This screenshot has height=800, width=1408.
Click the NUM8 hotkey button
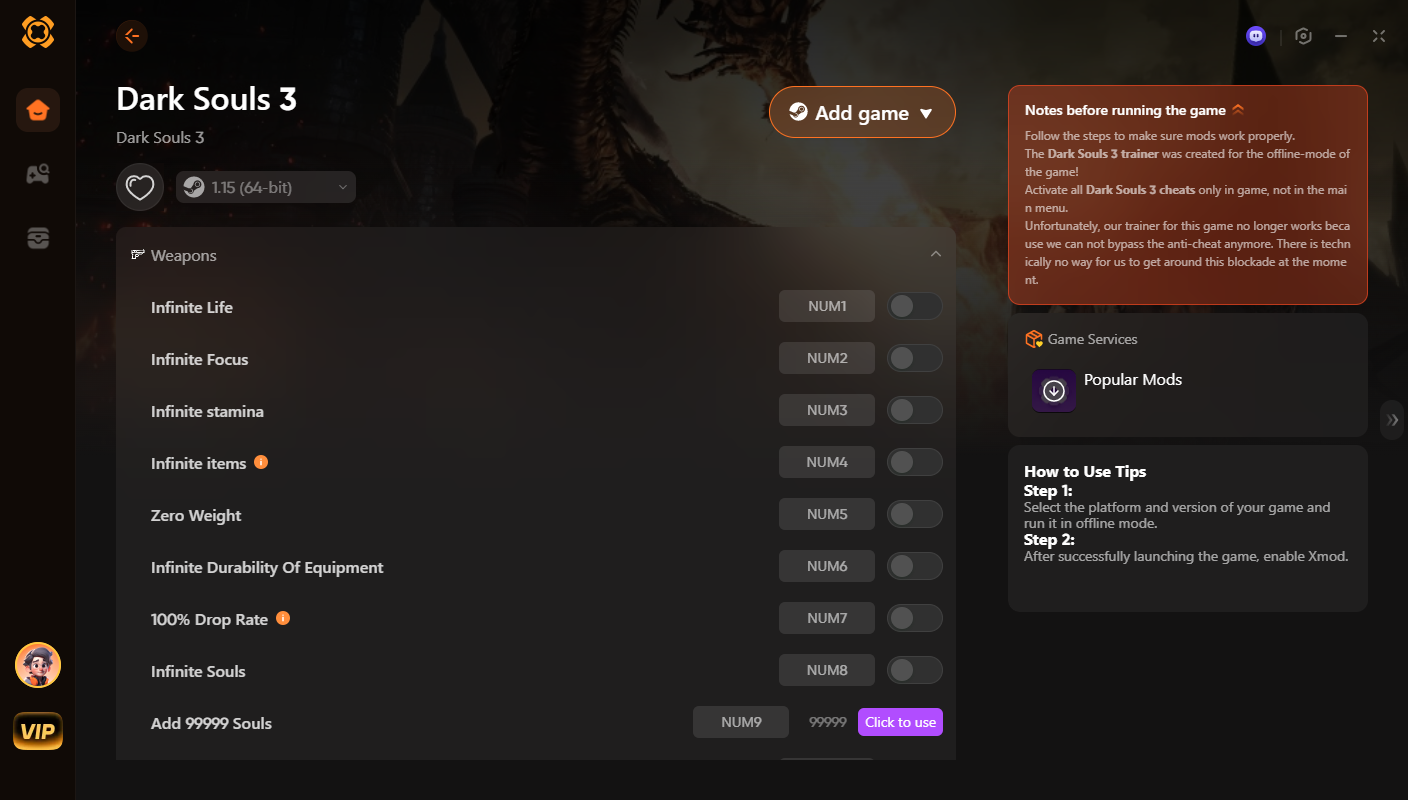coord(827,670)
